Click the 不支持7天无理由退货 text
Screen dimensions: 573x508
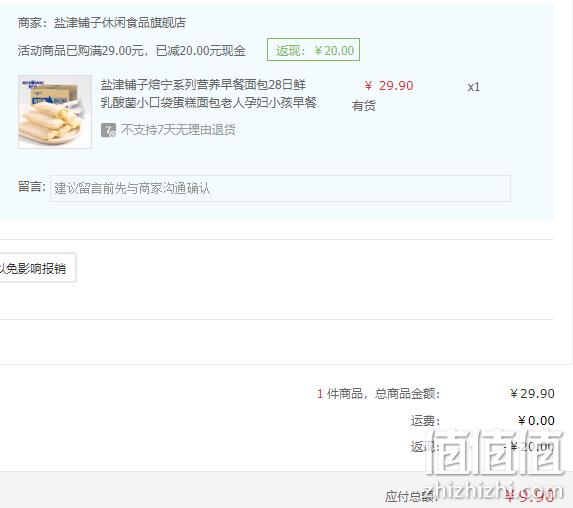[178, 130]
